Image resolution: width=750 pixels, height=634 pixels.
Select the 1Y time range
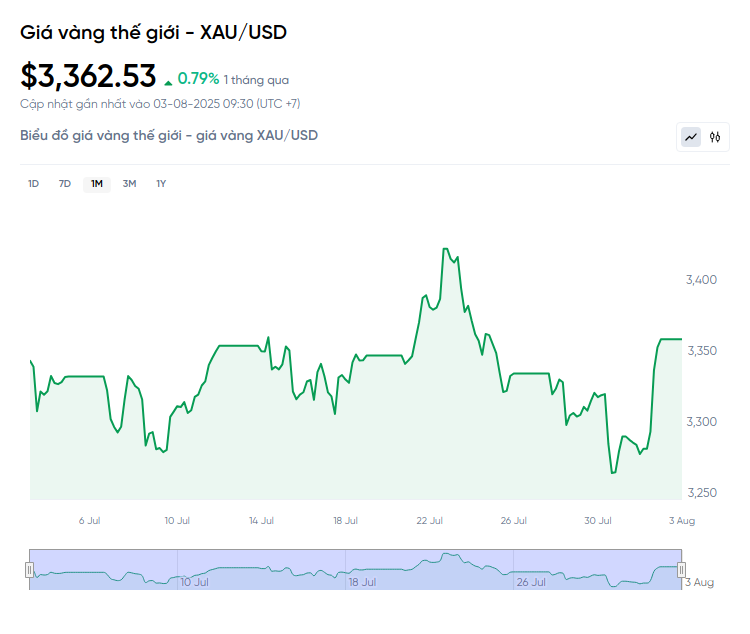tap(161, 183)
